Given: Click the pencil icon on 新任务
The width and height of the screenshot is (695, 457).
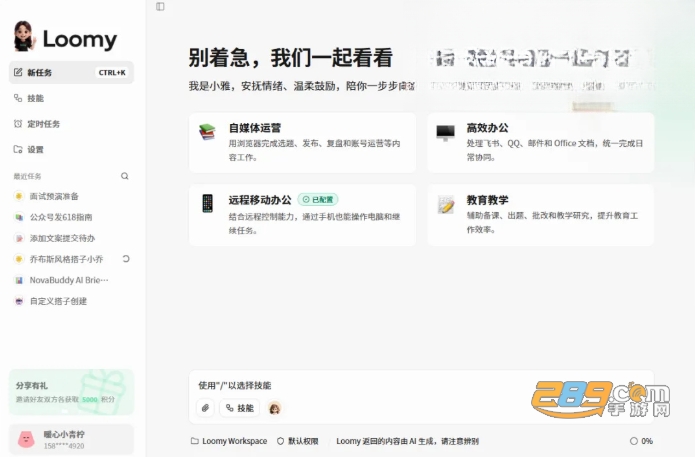Looking at the screenshot, I should (18, 72).
